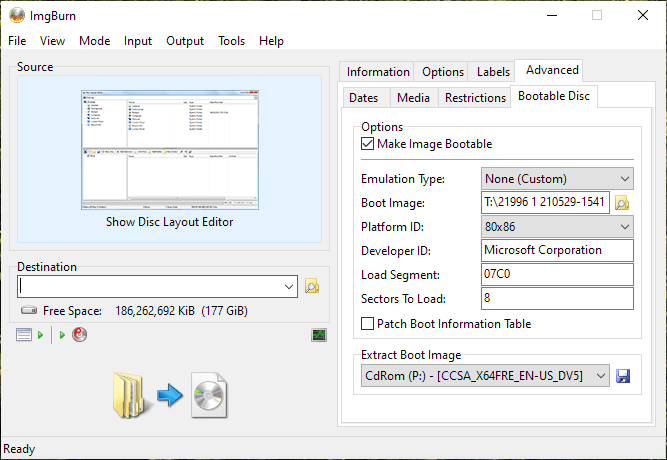Enable Patch Boot Information Table
The height and width of the screenshot is (460, 667).
coord(368,324)
